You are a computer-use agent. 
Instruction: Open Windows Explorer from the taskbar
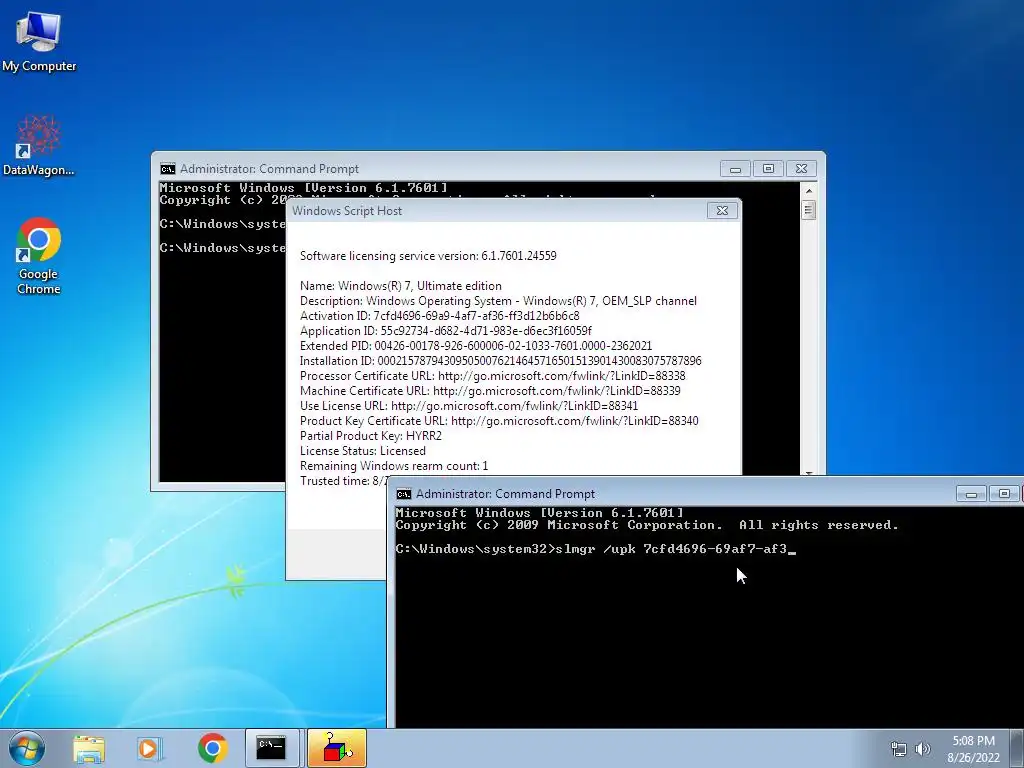tap(89, 748)
